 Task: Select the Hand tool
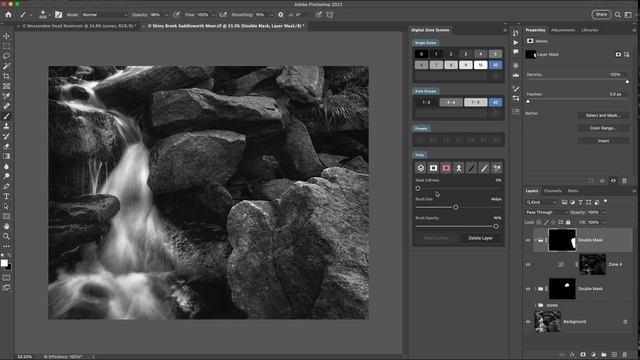pyautogui.click(x=7, y=226)
